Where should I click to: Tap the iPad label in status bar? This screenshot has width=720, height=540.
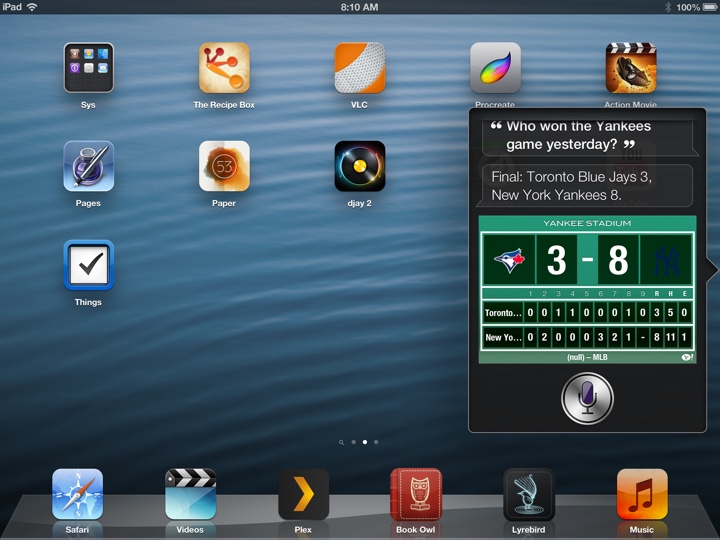click(x=12, y=7)
